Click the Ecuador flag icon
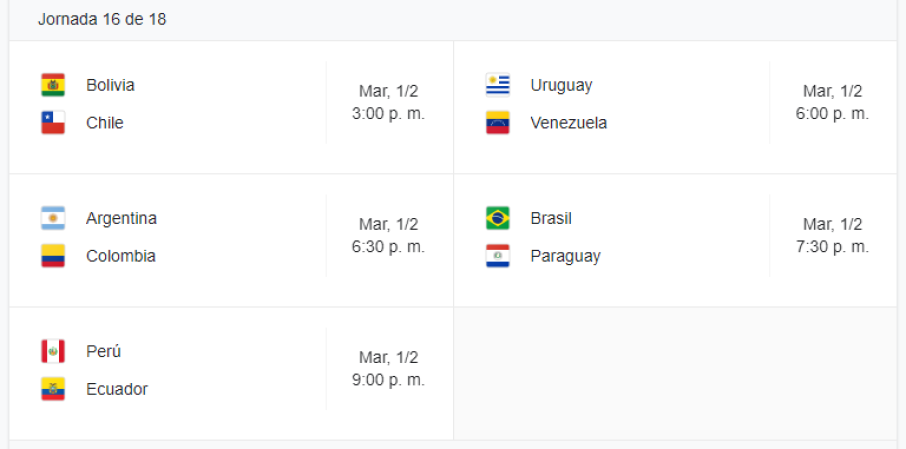Viewport: 906px width, 449px height. [x=53, y=389]
